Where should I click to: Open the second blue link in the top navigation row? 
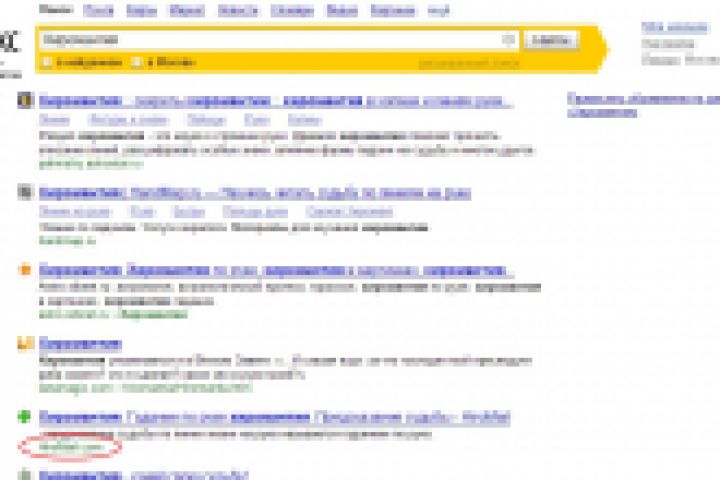tap(141, 11)
